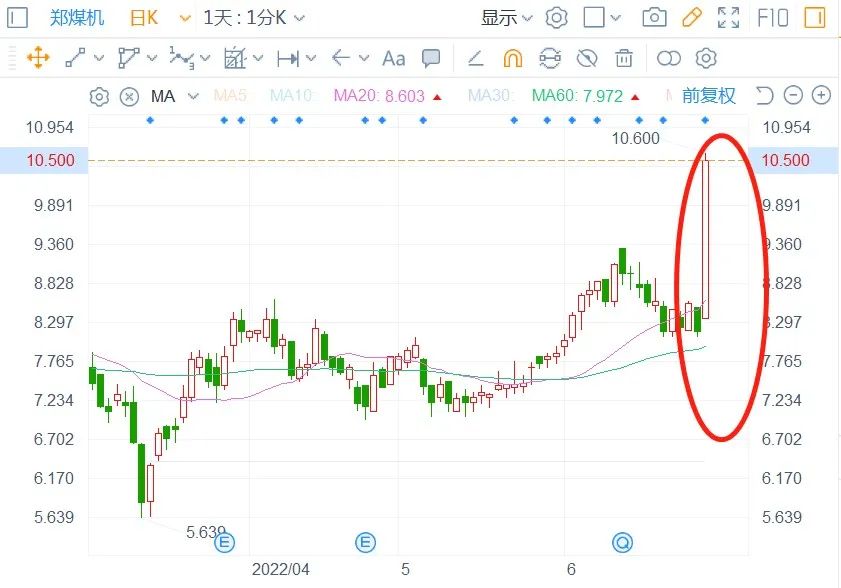This screenshot has width=841, height=588.
Task: Click the zoom in plus button
Action: click(821, 96)
